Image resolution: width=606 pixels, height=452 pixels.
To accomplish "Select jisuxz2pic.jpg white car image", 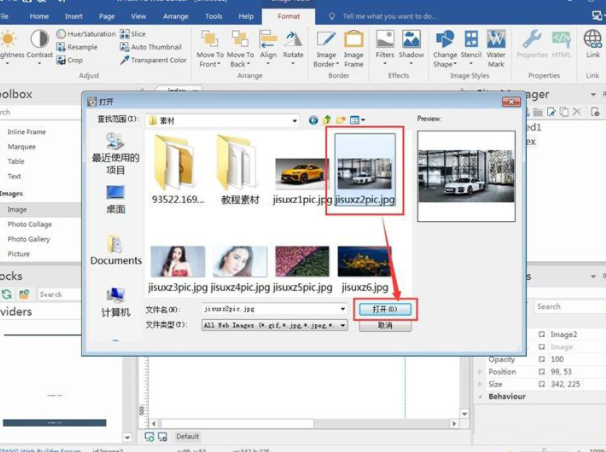I will 365,170.
